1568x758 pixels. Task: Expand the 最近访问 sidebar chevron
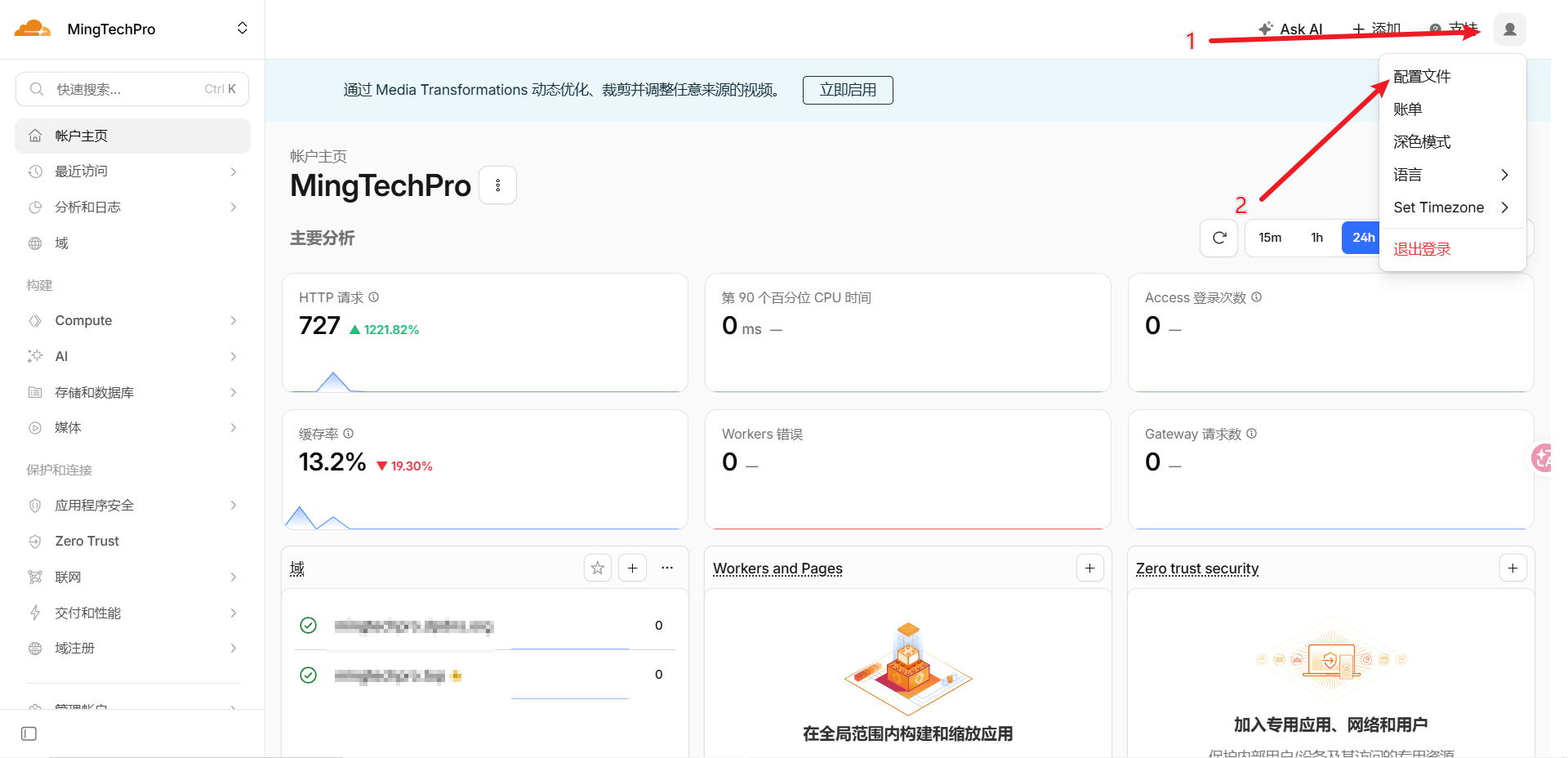234,172
